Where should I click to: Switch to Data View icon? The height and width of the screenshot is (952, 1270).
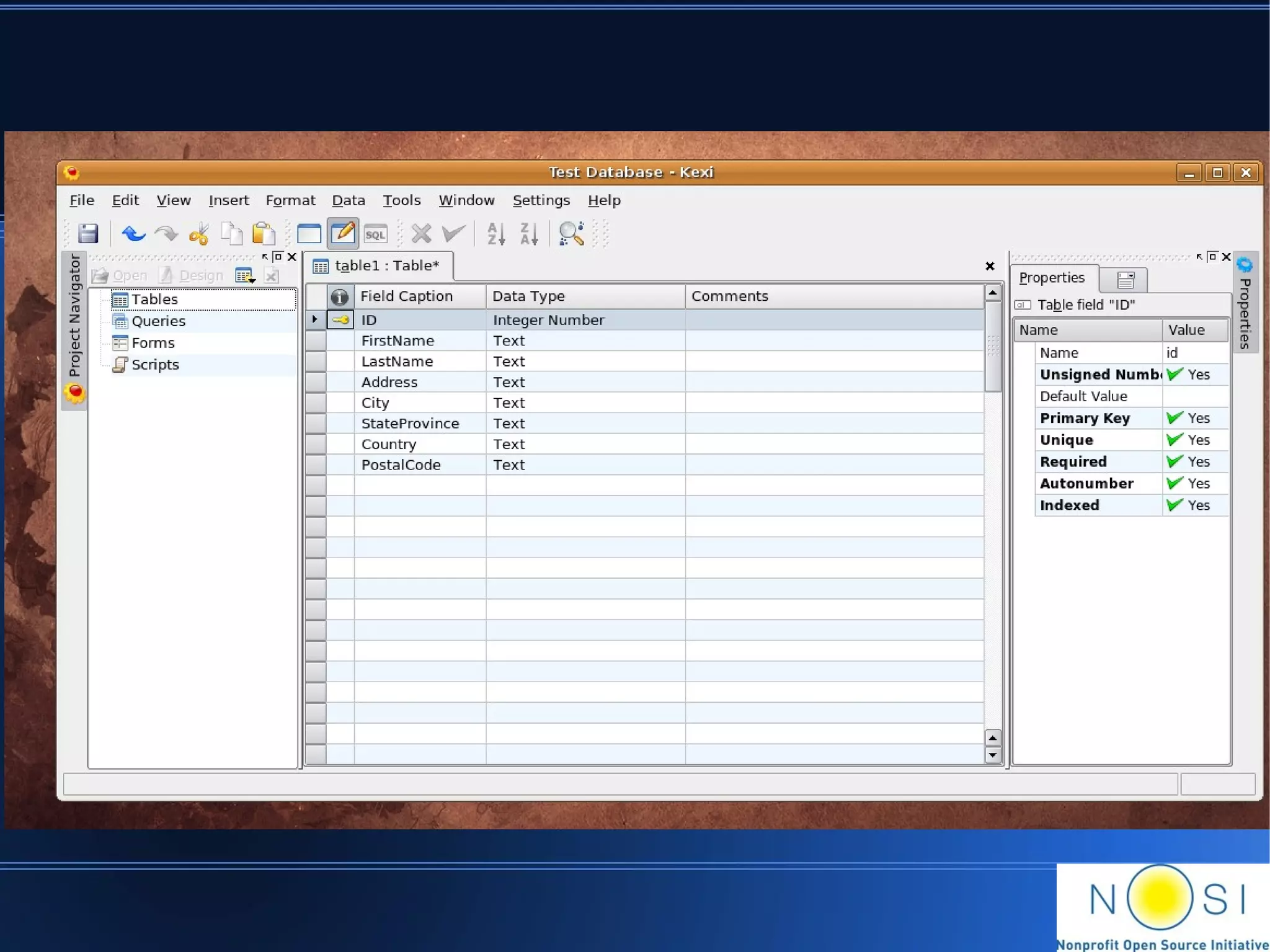(x=309, y=234)
